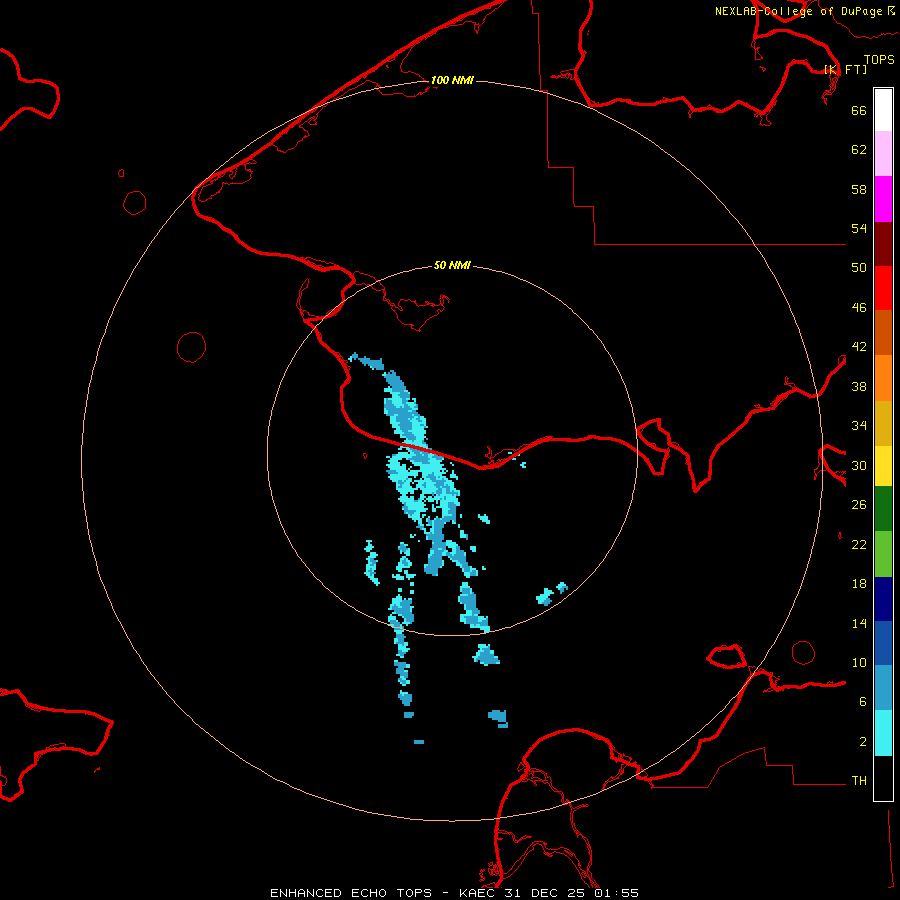Select the white legend color swatch
The image size is (900, 900).
pos(883,110)
